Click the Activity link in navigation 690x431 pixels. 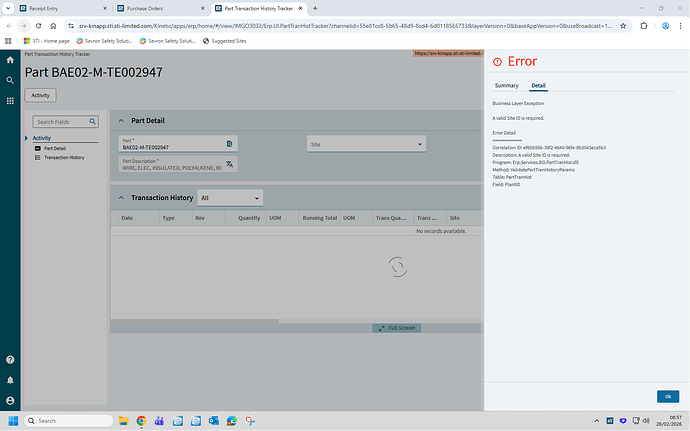point(42,138)
